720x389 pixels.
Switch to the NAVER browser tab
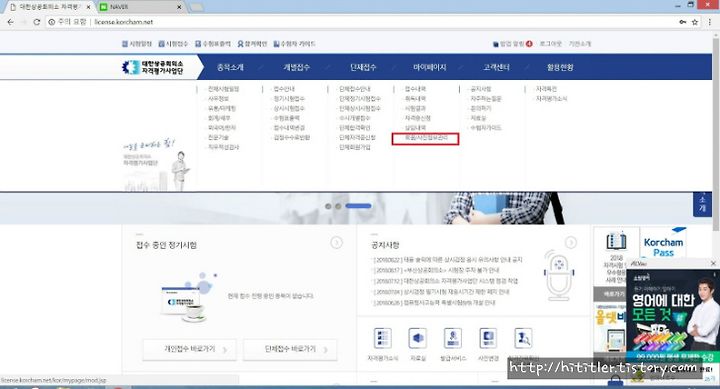[141, 7]
